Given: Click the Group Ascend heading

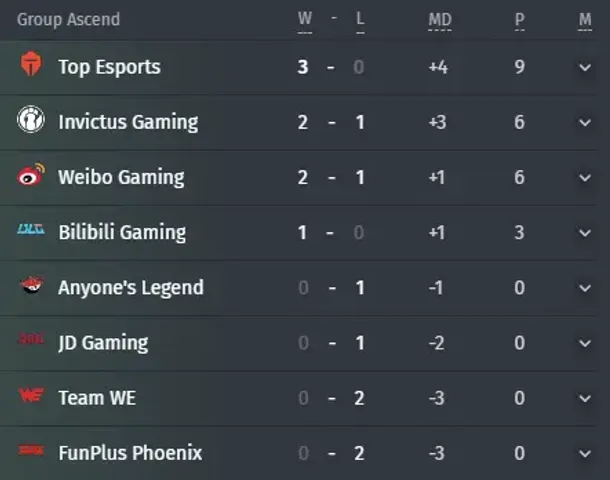Looking at the screenshot, I should tap(68, 19).
